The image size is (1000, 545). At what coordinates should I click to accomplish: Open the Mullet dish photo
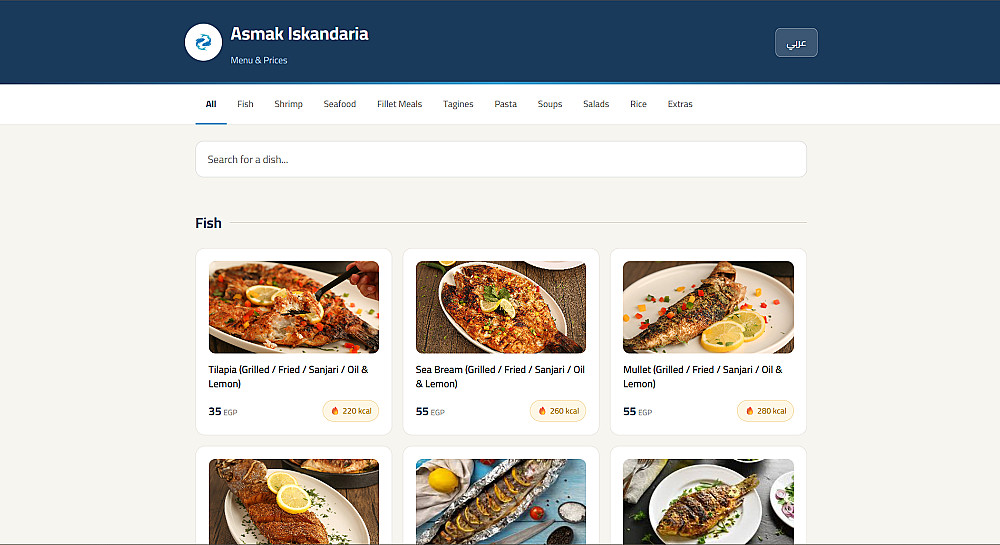(708, 307)
